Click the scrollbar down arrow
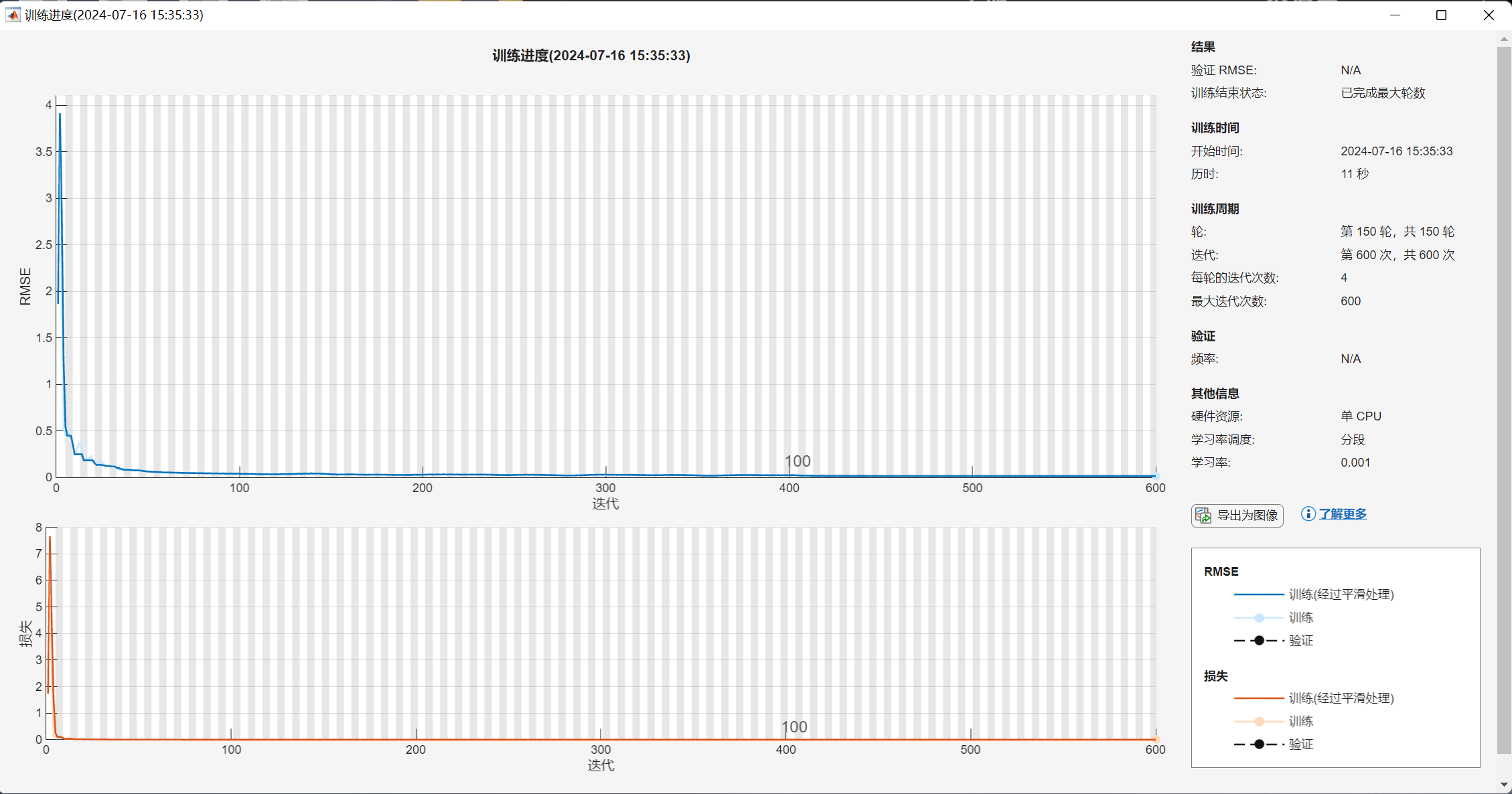The width and height of the screenshot is (1512, 794). (1504, 785)
